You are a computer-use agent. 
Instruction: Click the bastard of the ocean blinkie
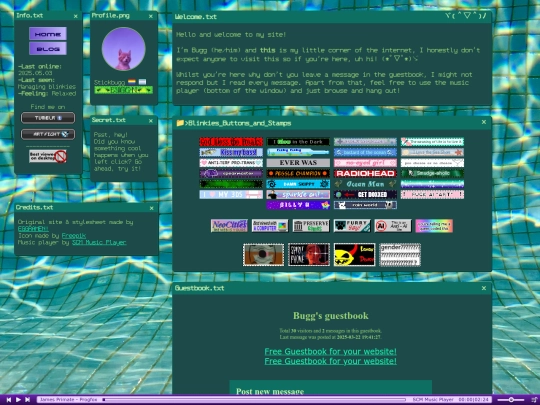tap(365, 152)
